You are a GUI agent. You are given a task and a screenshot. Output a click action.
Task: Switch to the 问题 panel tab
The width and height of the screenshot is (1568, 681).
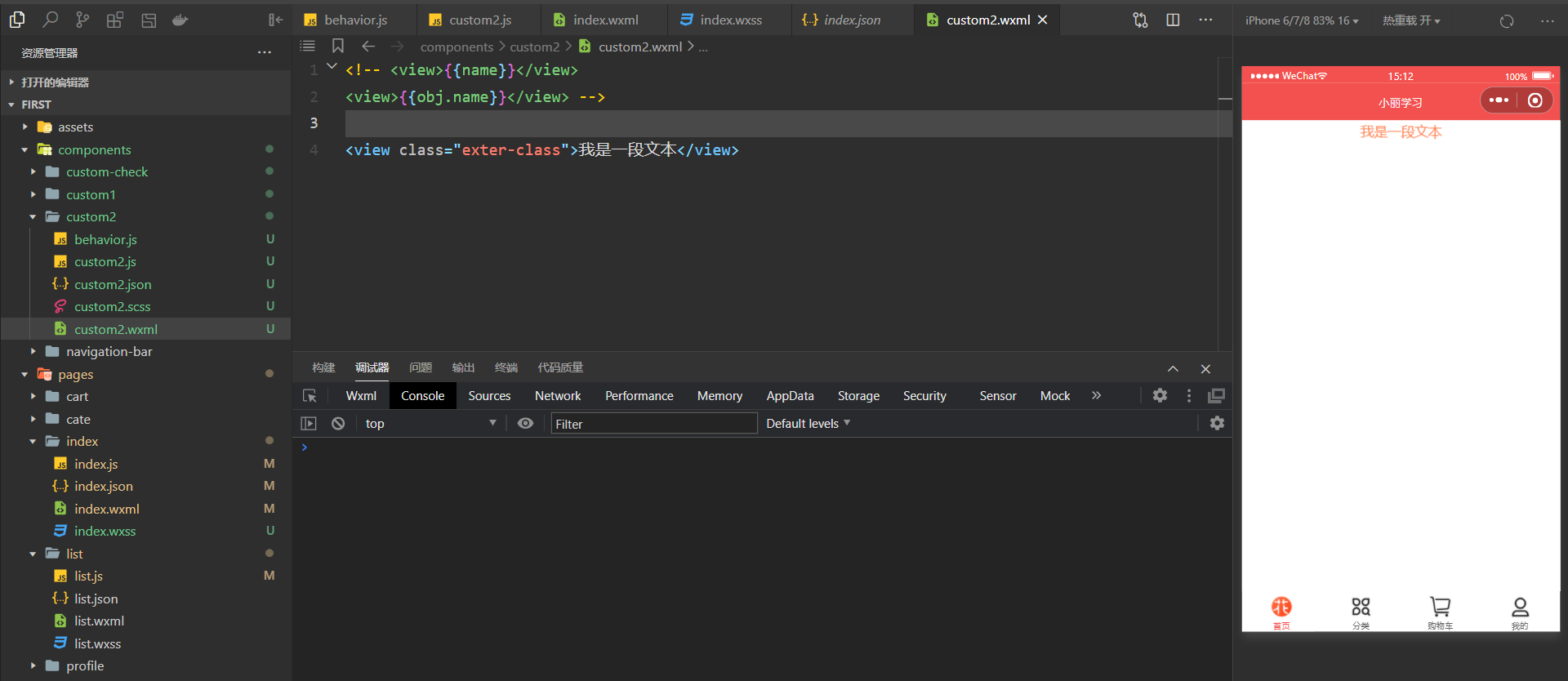pos(421,367)
